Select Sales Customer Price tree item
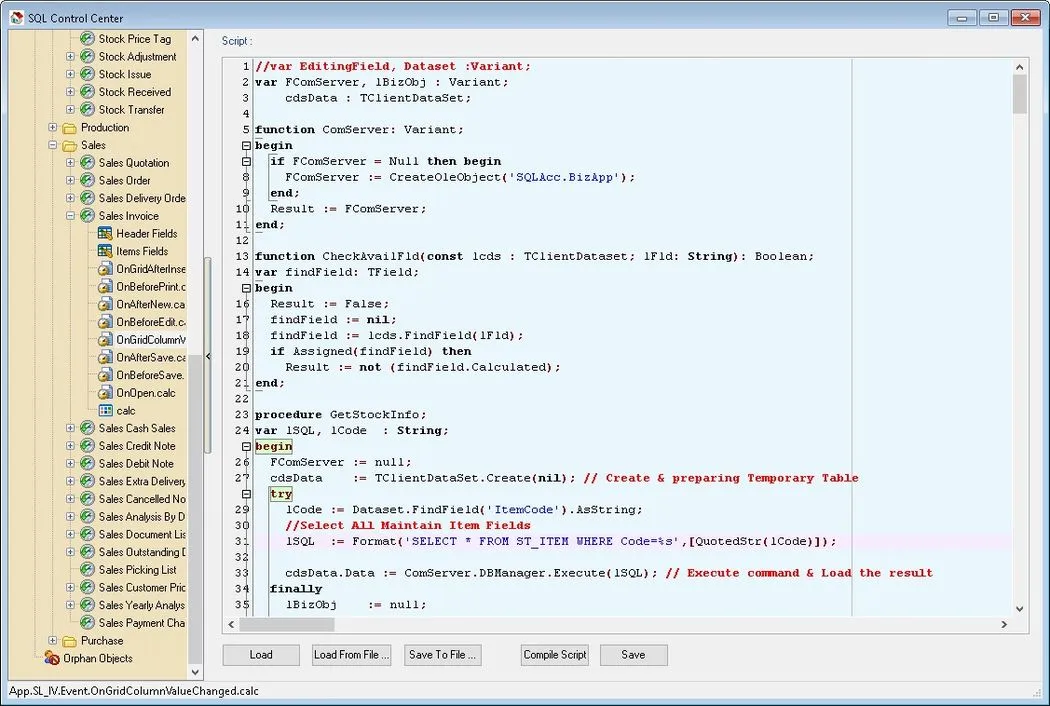The height and width of the screenshot is (706, 1050). click(x=142, y=587)
